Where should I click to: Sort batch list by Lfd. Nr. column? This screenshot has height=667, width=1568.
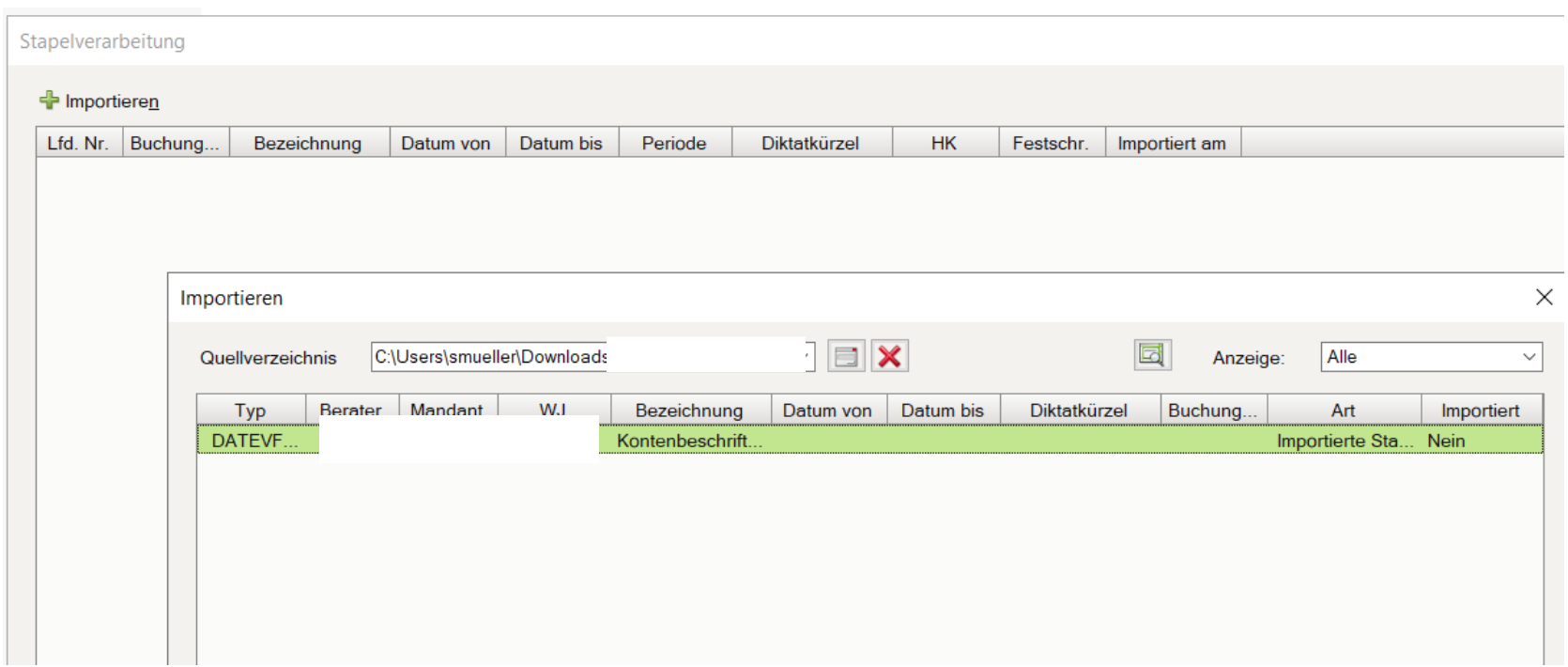(78, 144)
